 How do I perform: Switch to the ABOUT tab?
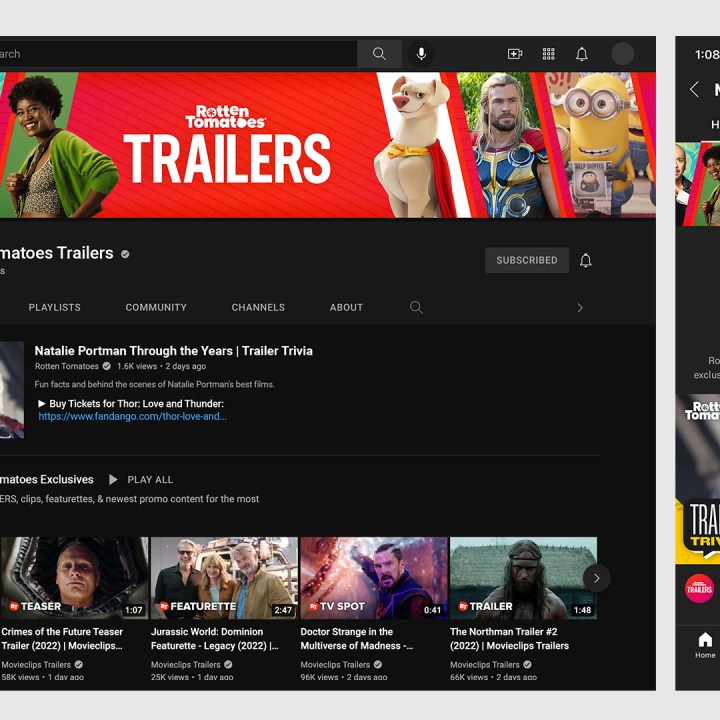click(x=346, y=307)
